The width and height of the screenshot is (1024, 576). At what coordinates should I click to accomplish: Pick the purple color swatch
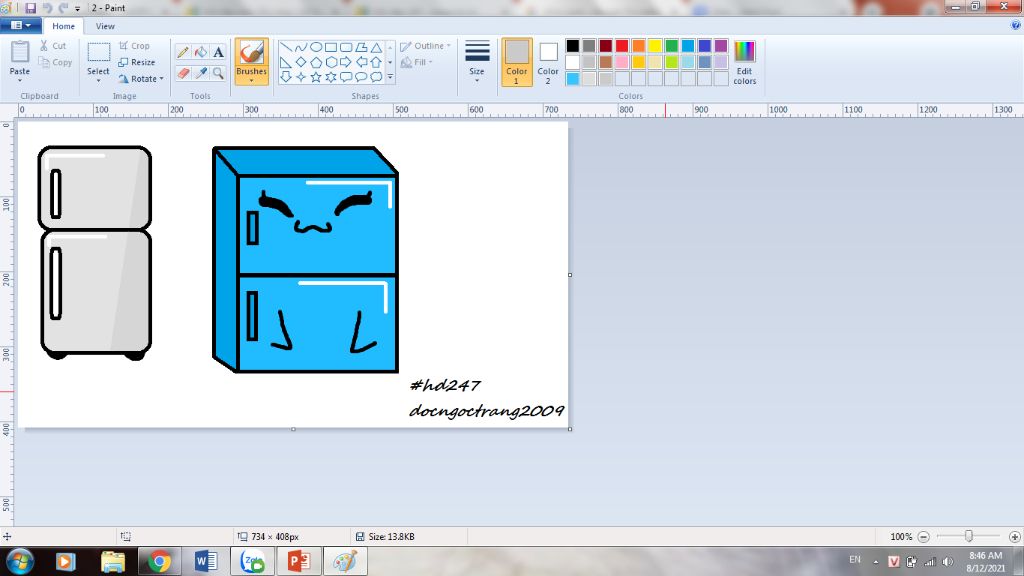coord(721,46)
